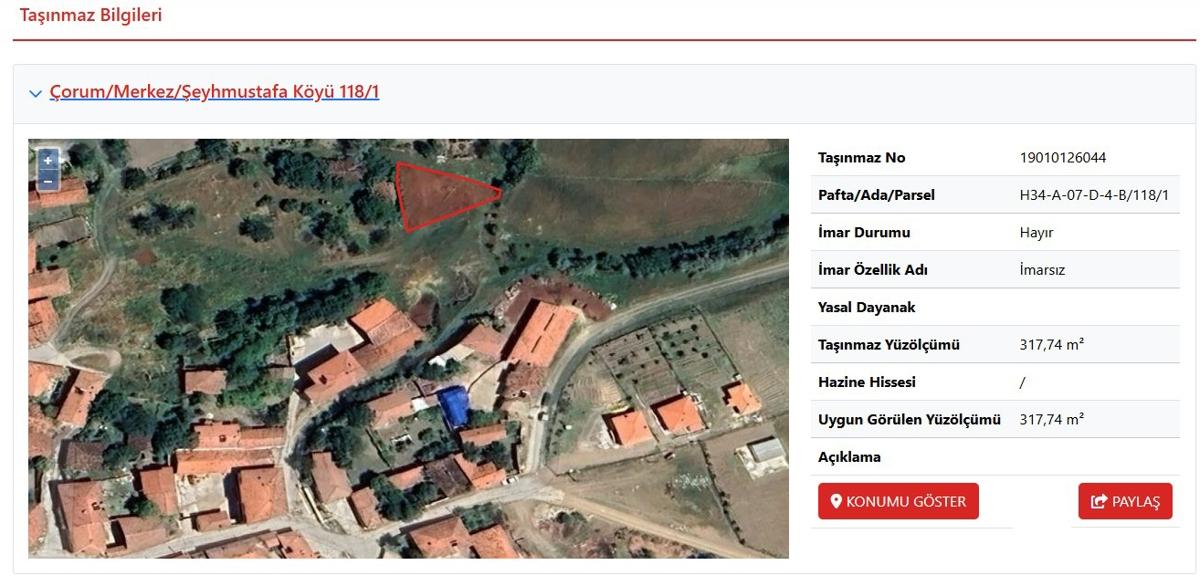Click the Yasal Dayanak row label
The width and height of the screenshot is (1200, 586).
tap(867, 308)
